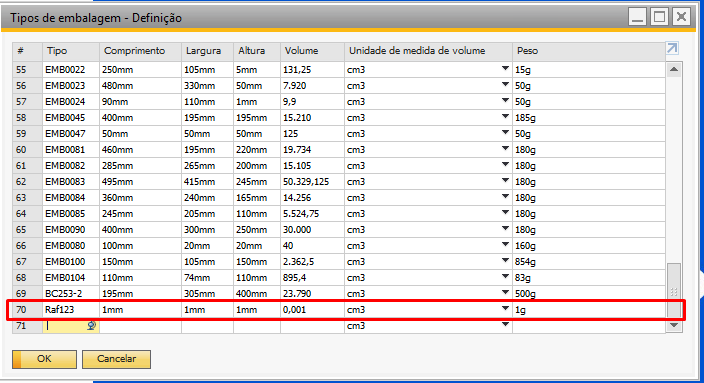Open volume unit dropdown for EMB0083
704x383 pixels.
(505, 180)
